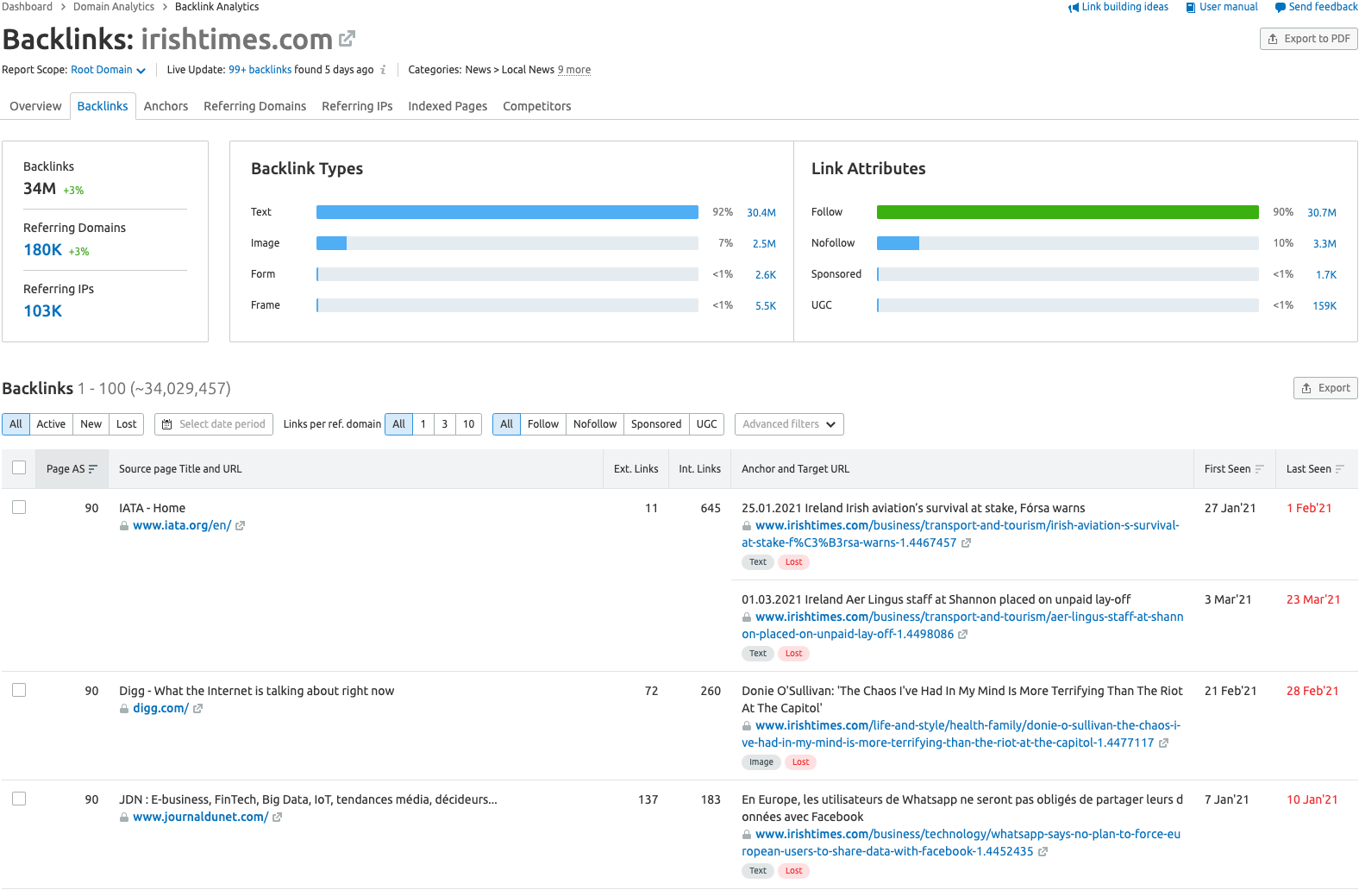The image size is (1359, 896).
Task: Open external link icon of donie-o-sullivan target URL
Action: pyautogui.click(x=1164, y=743)
